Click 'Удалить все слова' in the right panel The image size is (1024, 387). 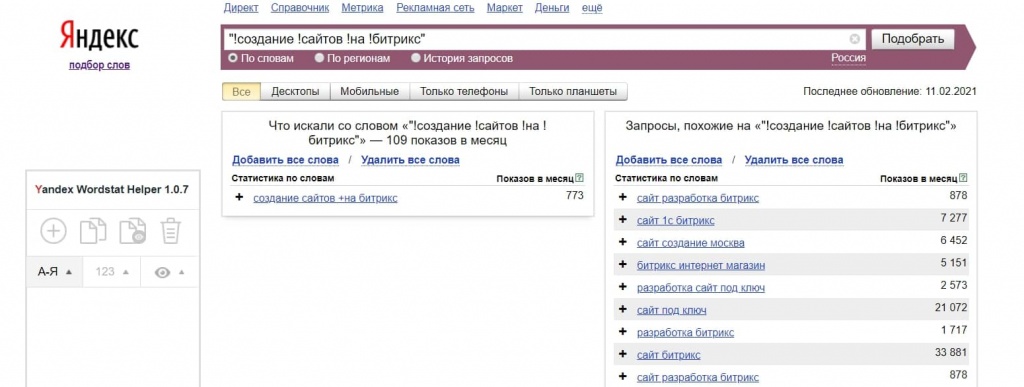pos(793,160)
